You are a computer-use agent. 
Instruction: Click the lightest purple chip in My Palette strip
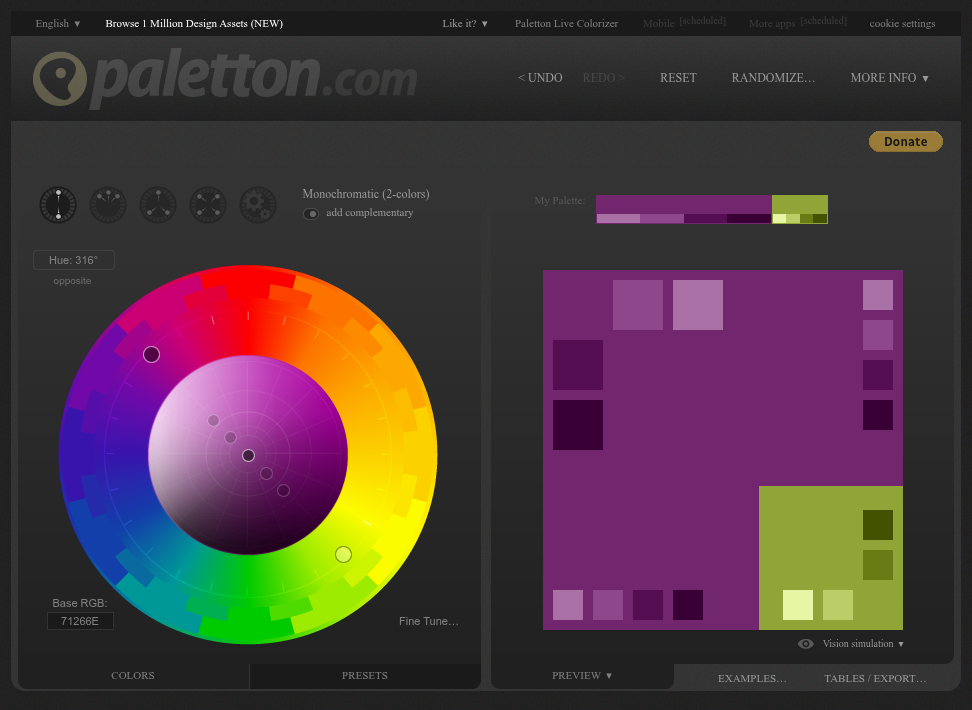pos(618,218)
